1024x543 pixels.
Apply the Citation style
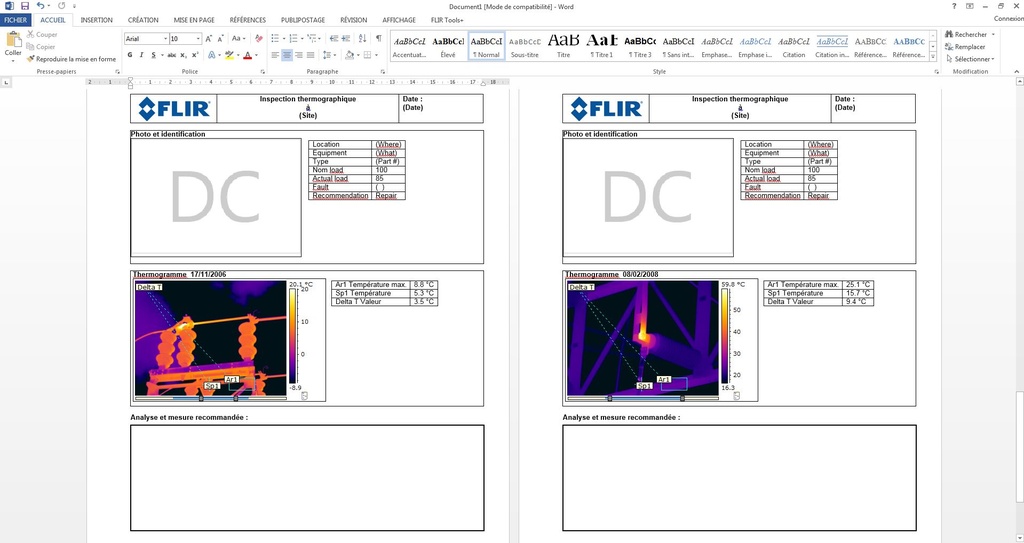pyautogui.click(x=793, y=46)
